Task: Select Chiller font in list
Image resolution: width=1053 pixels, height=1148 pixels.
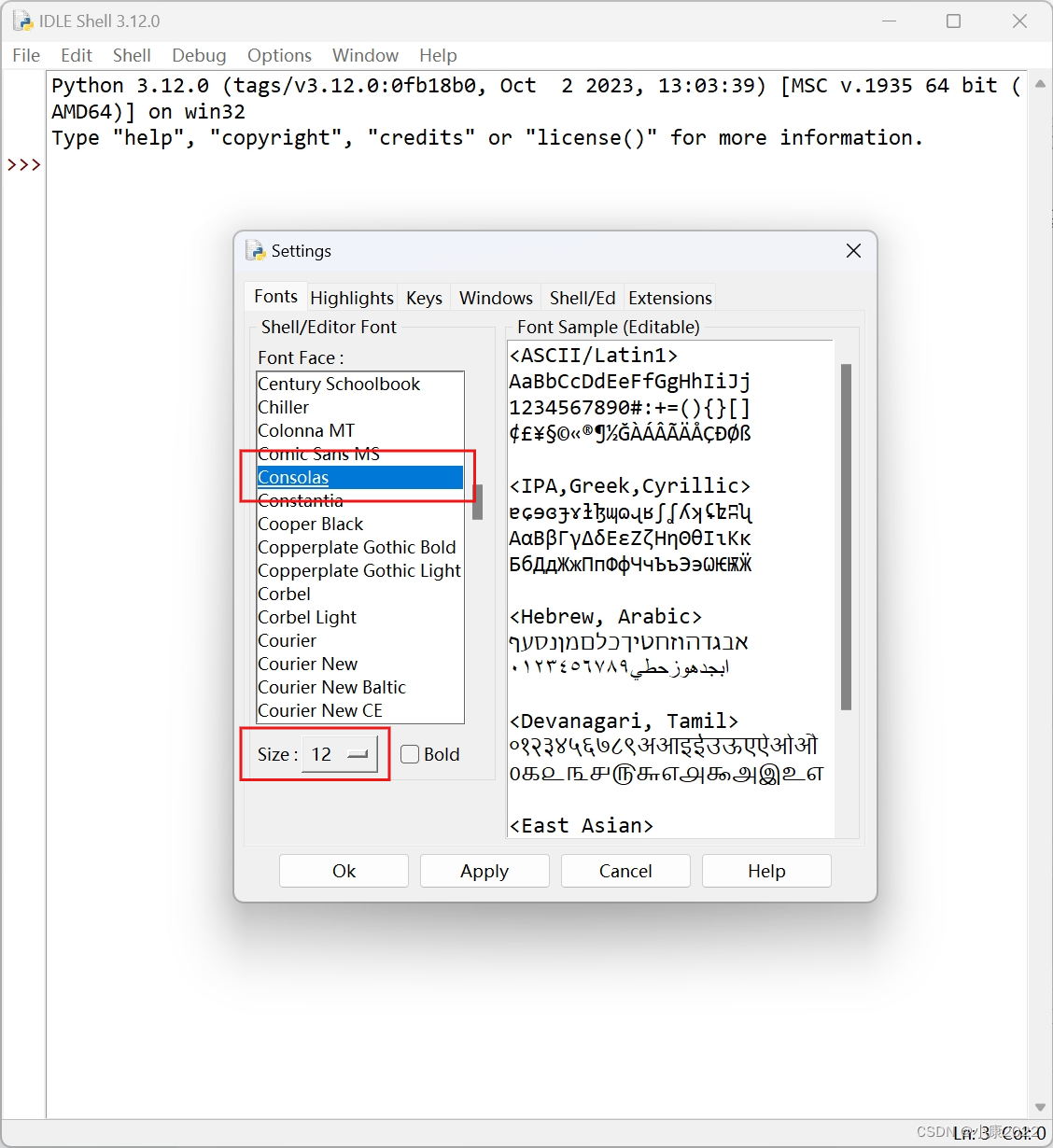Action: pyautogui.click(x=359, y=407)
